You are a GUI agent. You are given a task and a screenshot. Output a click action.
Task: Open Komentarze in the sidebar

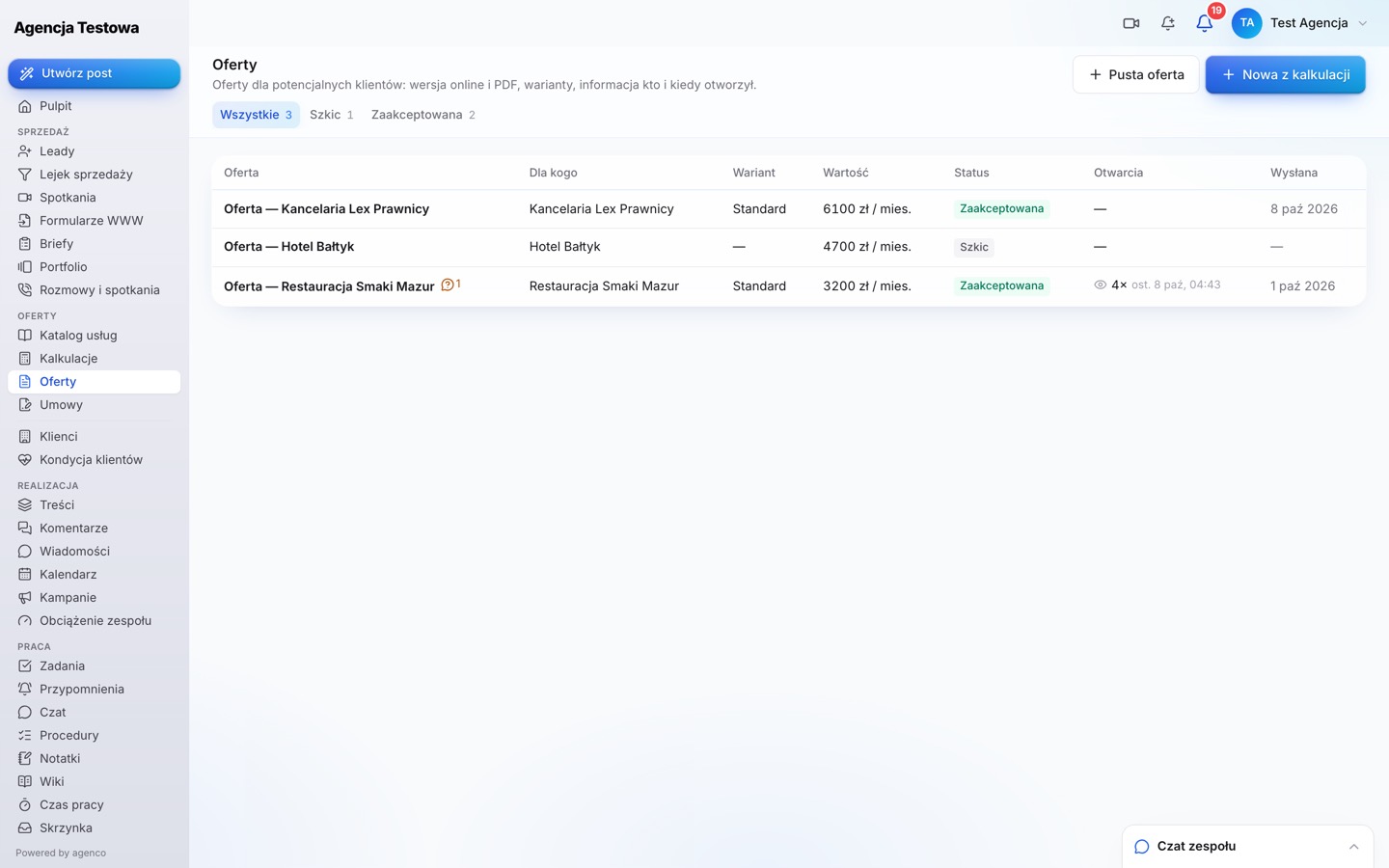94,529
